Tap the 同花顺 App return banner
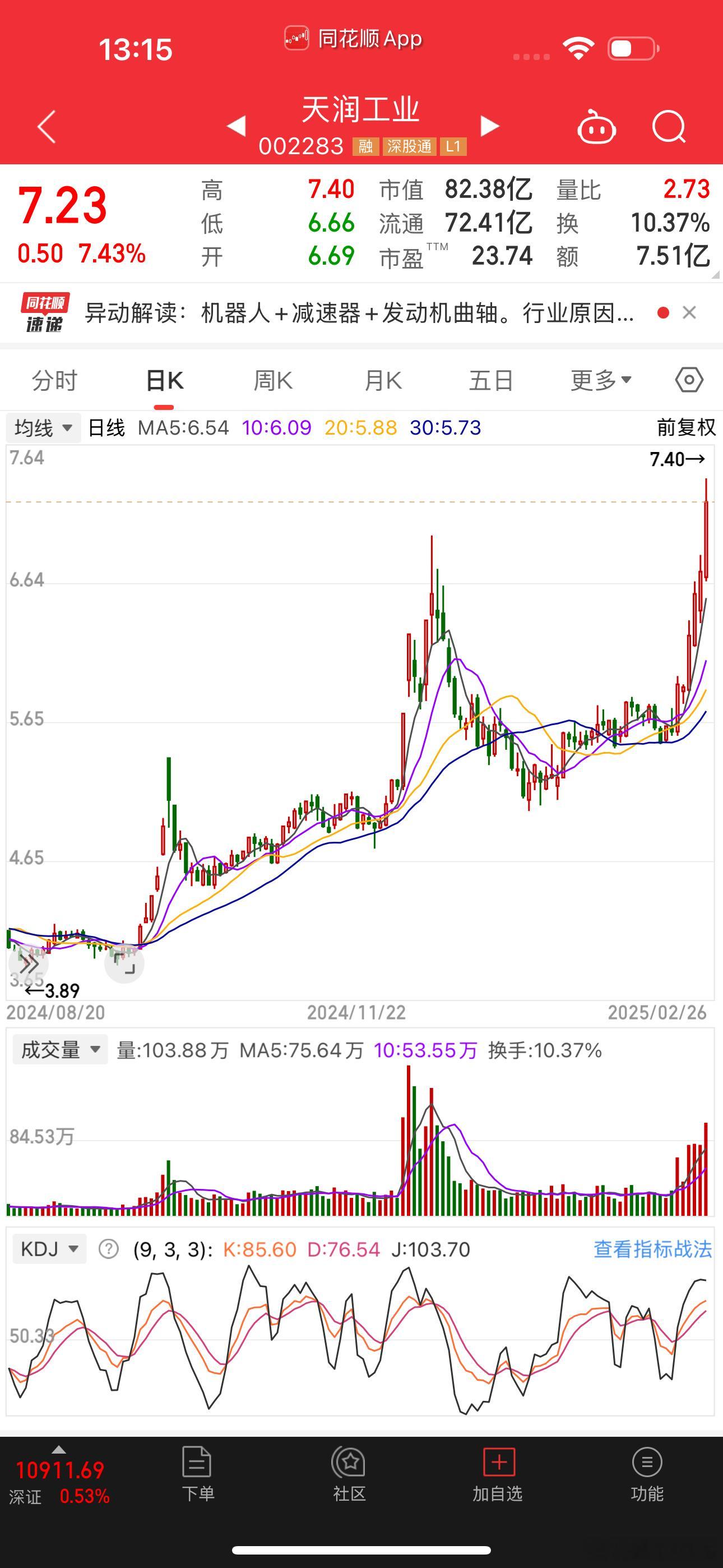The image size is (723, 1568). click(354, 39)
